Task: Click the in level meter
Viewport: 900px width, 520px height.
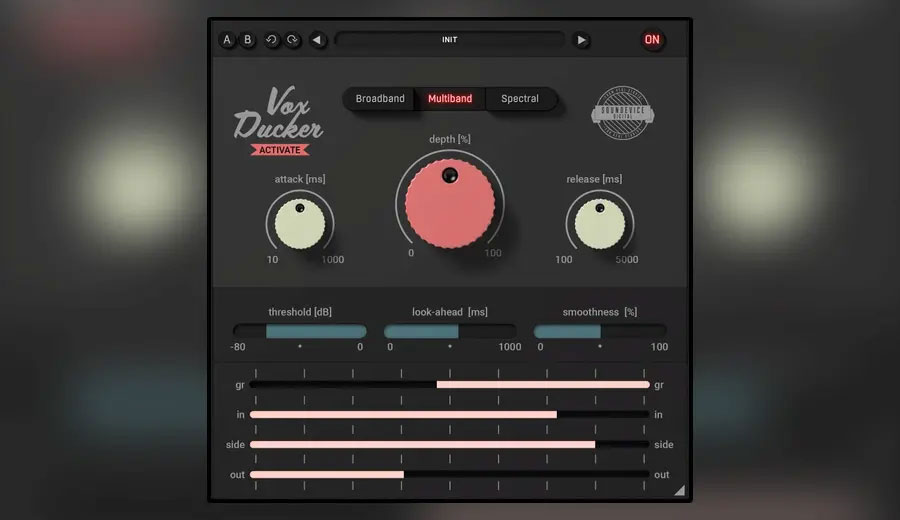Action: pyautogui.click(x=450, y=414)
